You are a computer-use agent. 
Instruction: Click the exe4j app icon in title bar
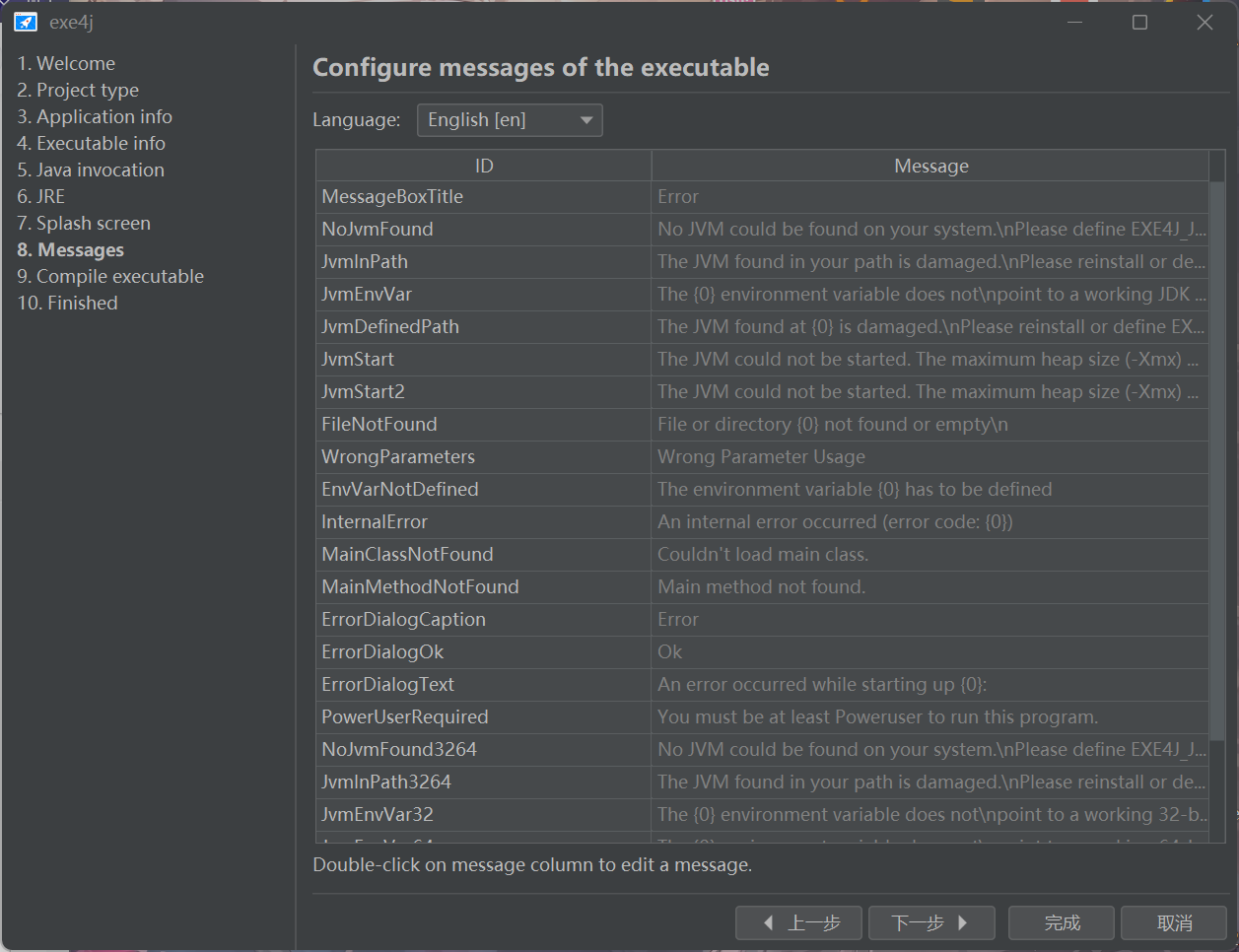pyautogui.click(x=26, y=23)
